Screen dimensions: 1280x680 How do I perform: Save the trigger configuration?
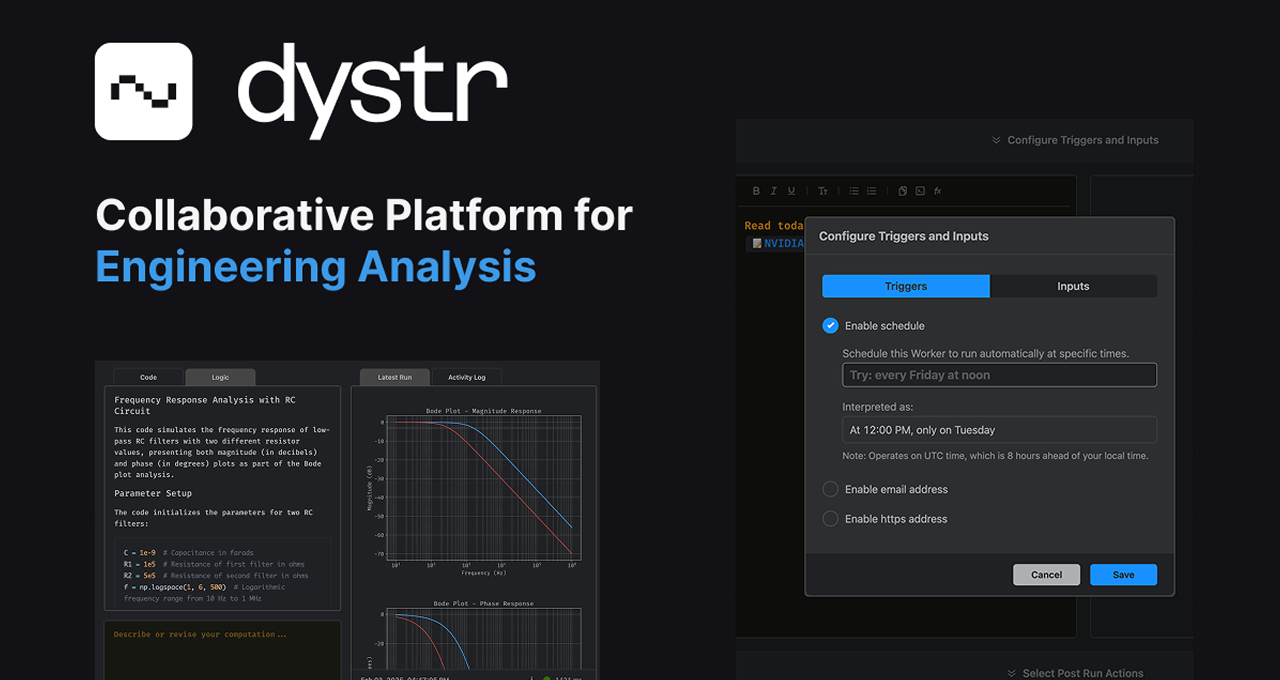click(x=1123, y=575)
